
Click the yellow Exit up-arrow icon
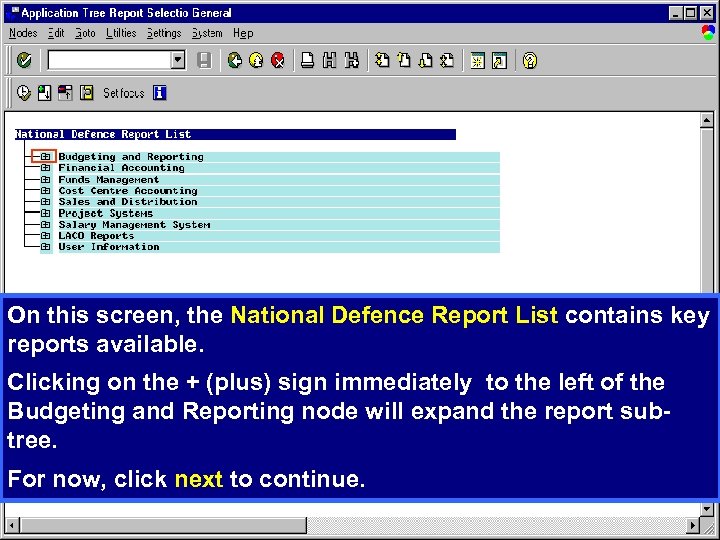[256, 60]
